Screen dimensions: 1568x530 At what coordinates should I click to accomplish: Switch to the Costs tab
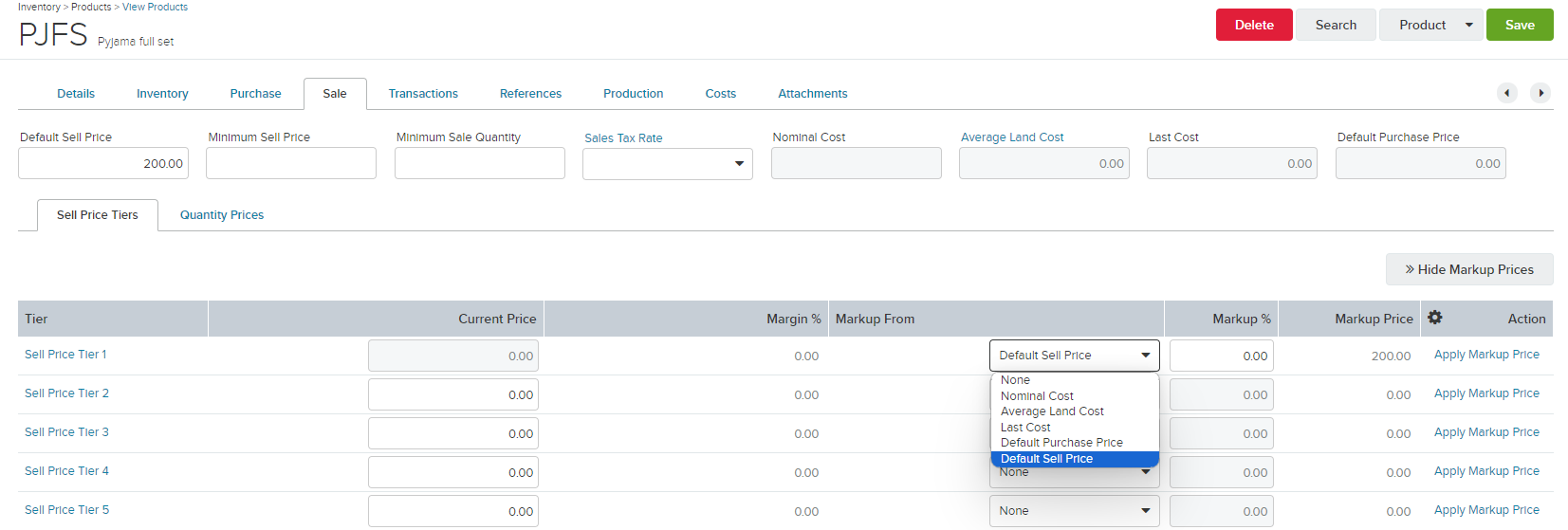click(721, 94)
